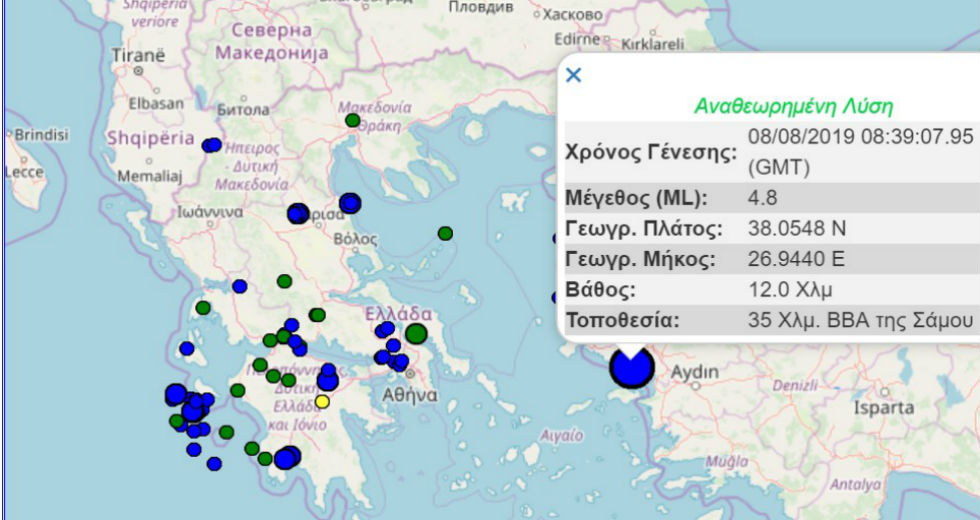This screenshot has width=980, height=520.
Task: Select the southernmost blue marker in the Ionian Sea
Action: 214,464
